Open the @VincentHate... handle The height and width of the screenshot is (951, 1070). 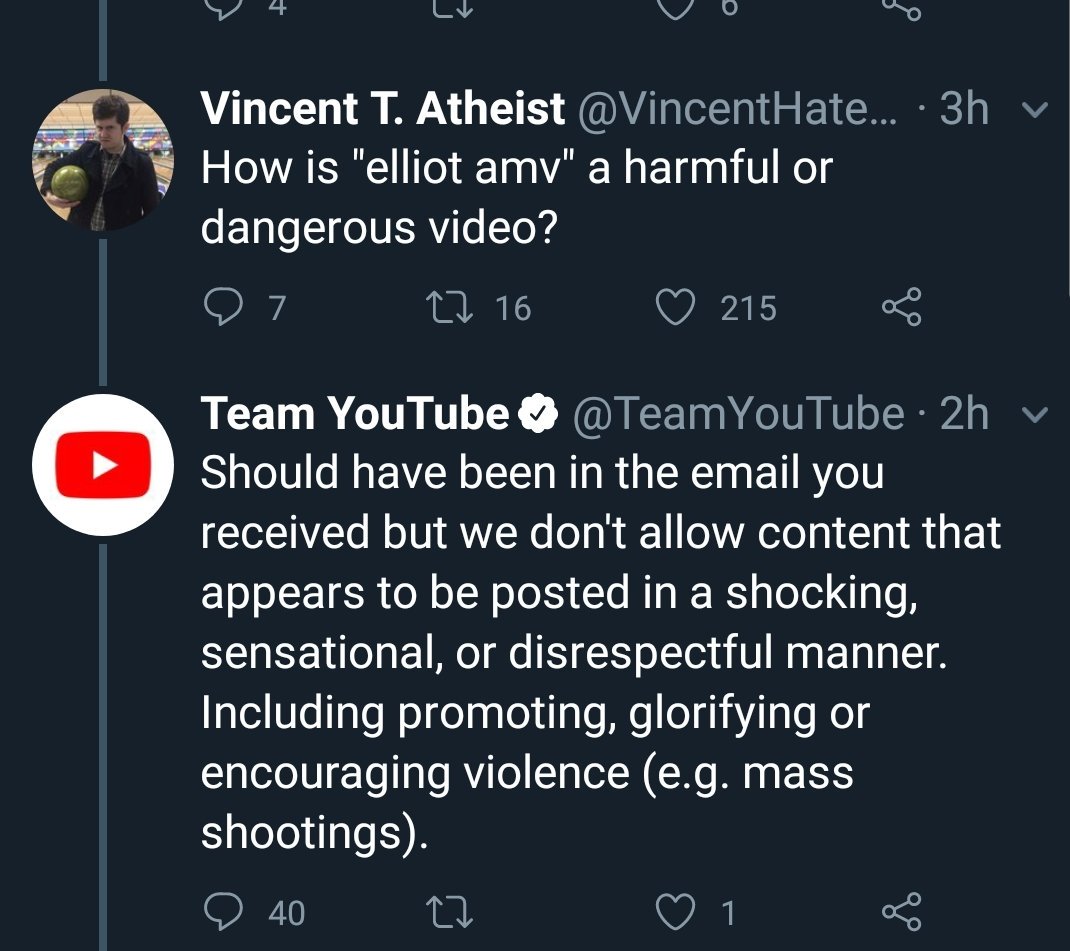(x=738, y=109)
